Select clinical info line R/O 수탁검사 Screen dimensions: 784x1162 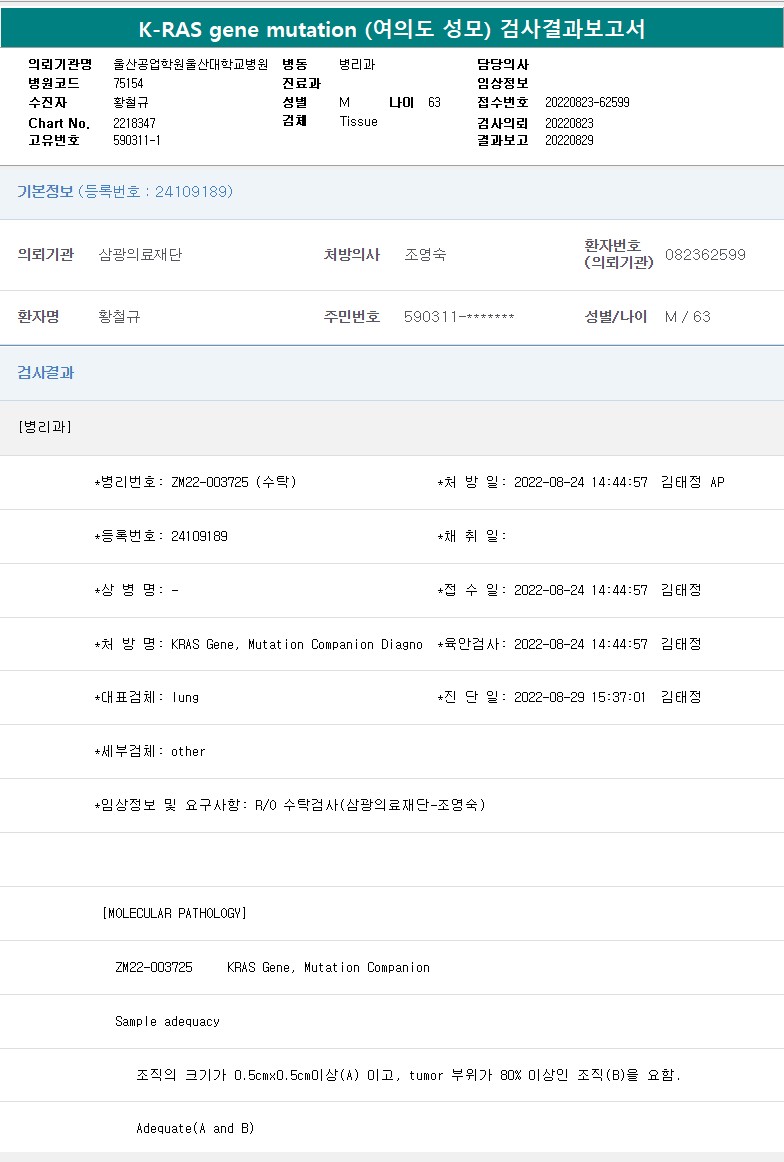coord(370,805)
